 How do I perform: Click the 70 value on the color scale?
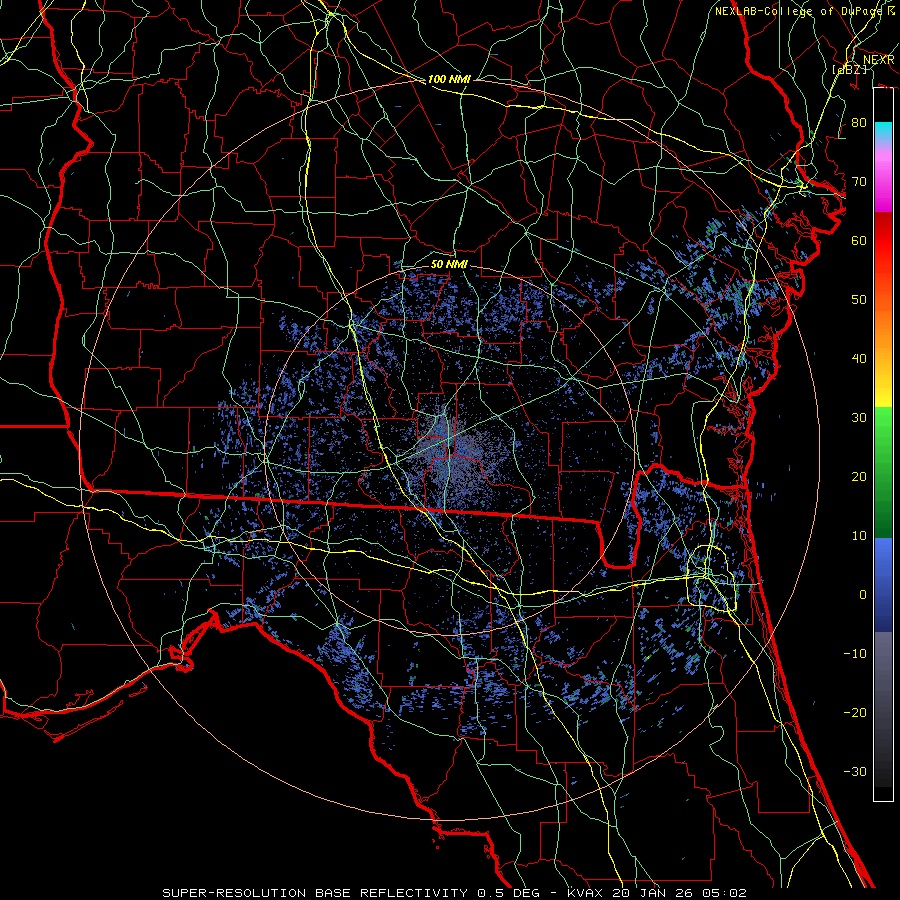pos(859,181)
